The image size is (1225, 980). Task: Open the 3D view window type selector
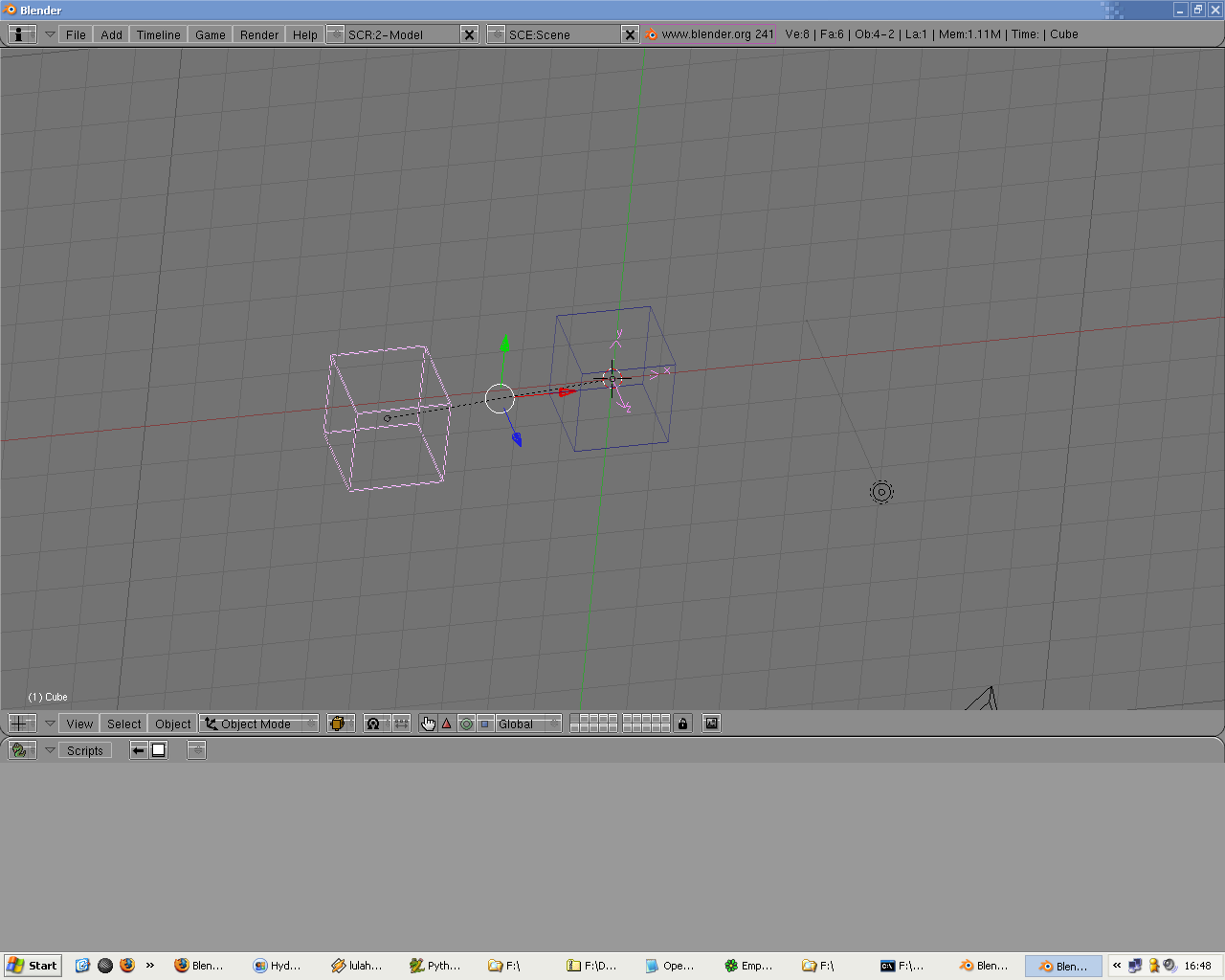(22, 724)
